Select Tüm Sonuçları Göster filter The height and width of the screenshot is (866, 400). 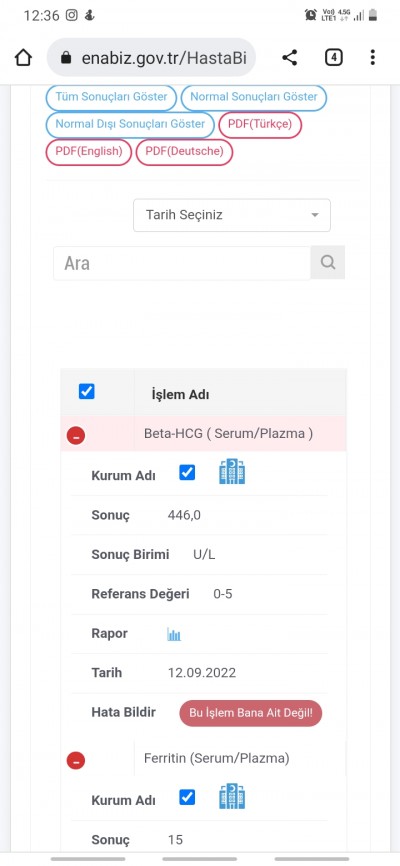point(111,97)
